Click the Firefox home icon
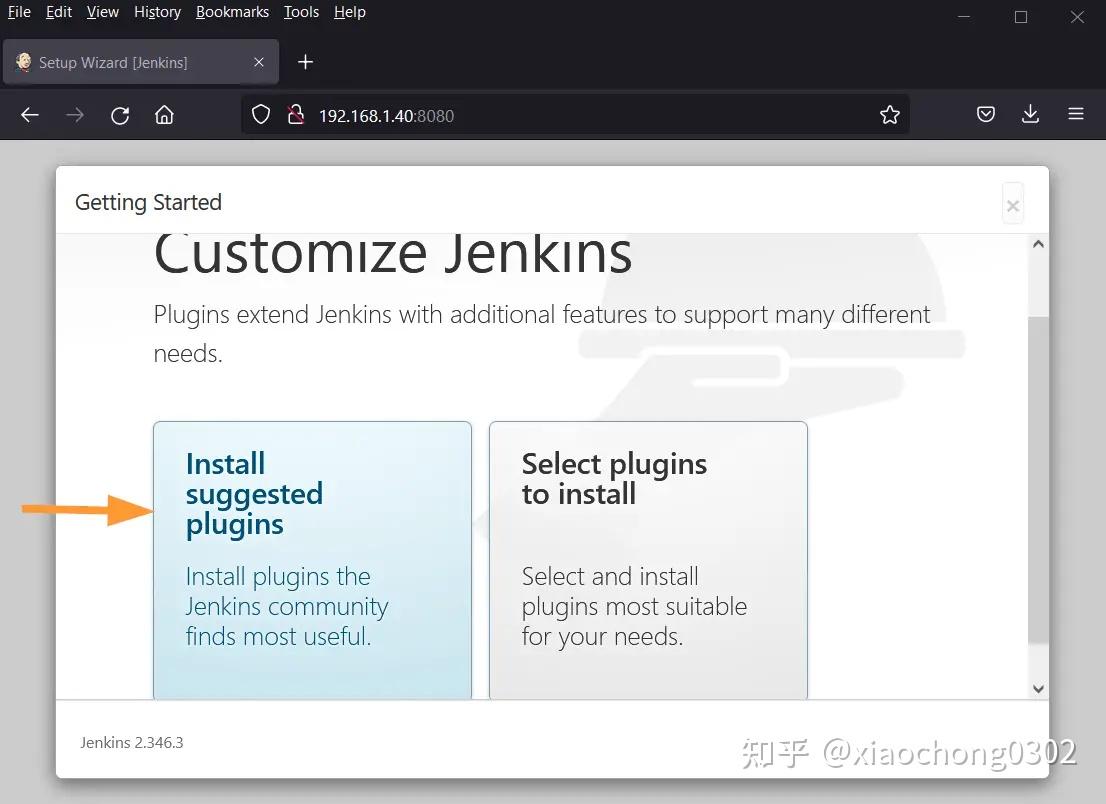 pos(165,114)
